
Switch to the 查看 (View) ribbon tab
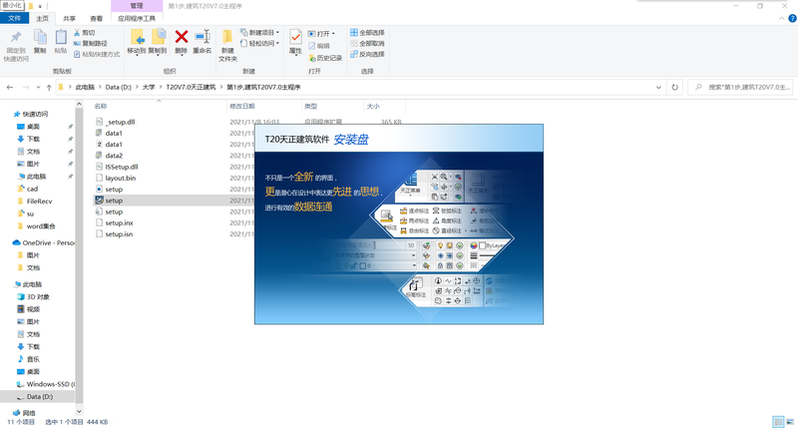[96, 18]
